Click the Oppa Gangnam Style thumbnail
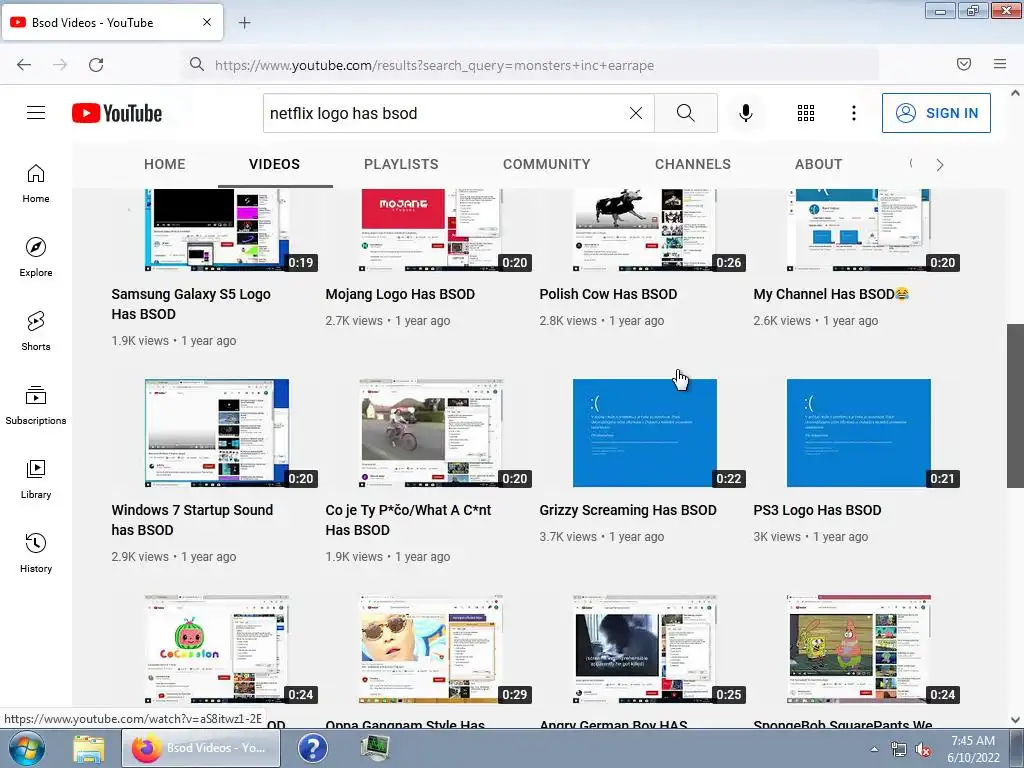Screen dimensions: 1024x768 click(x=431, y=649)
